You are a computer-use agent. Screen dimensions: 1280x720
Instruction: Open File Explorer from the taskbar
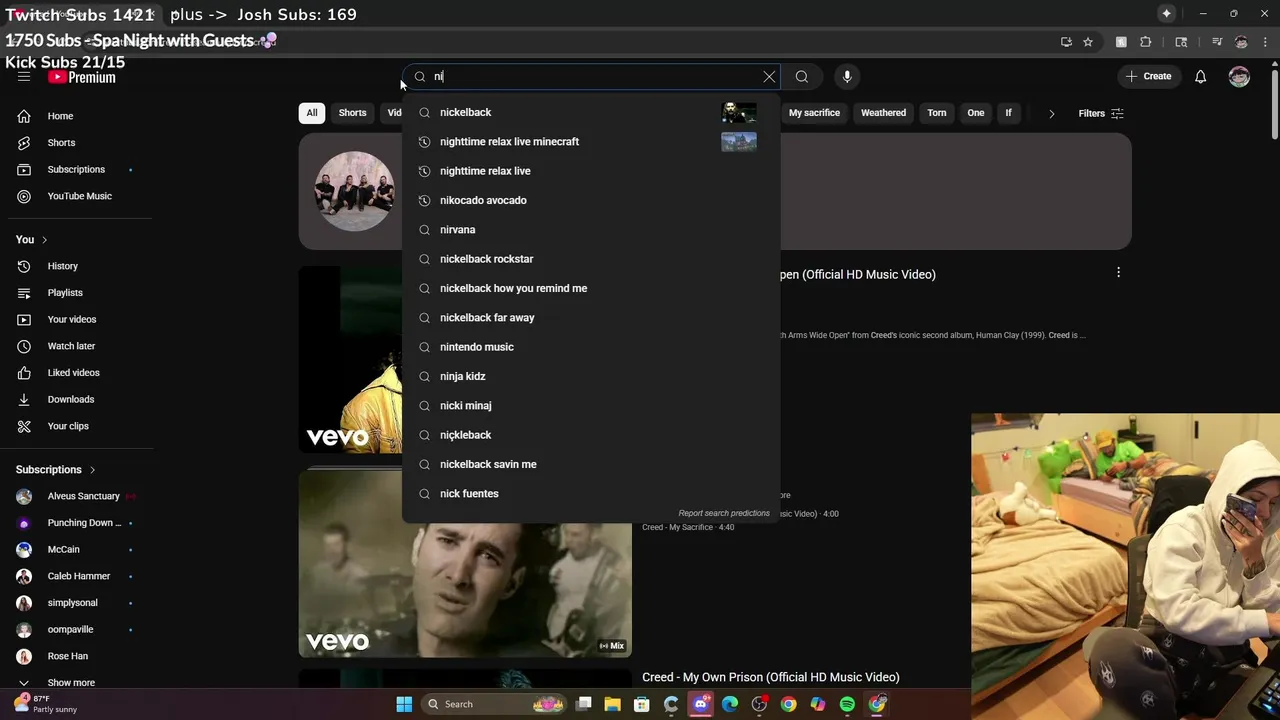(612, 704)
